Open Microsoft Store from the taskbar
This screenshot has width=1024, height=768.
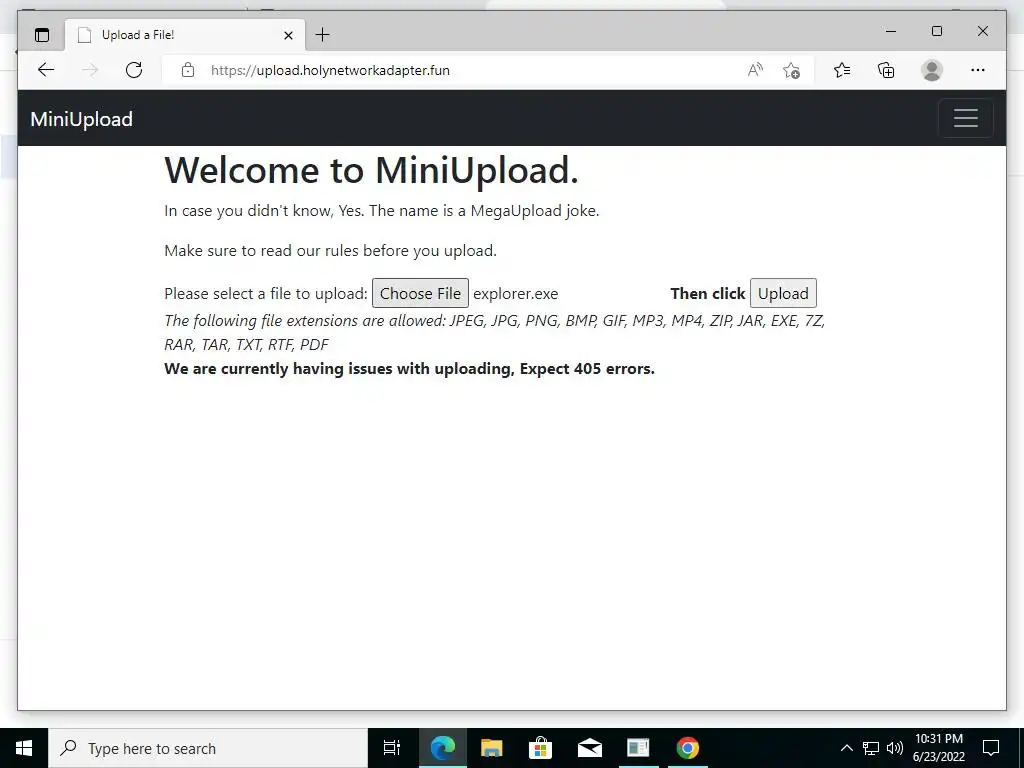point(541,748)
